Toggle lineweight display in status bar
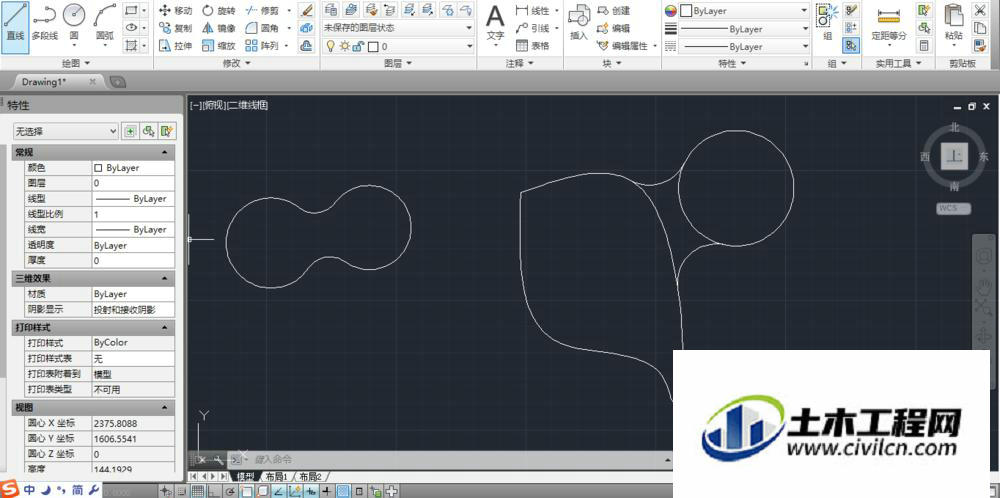 click(327, 491)
